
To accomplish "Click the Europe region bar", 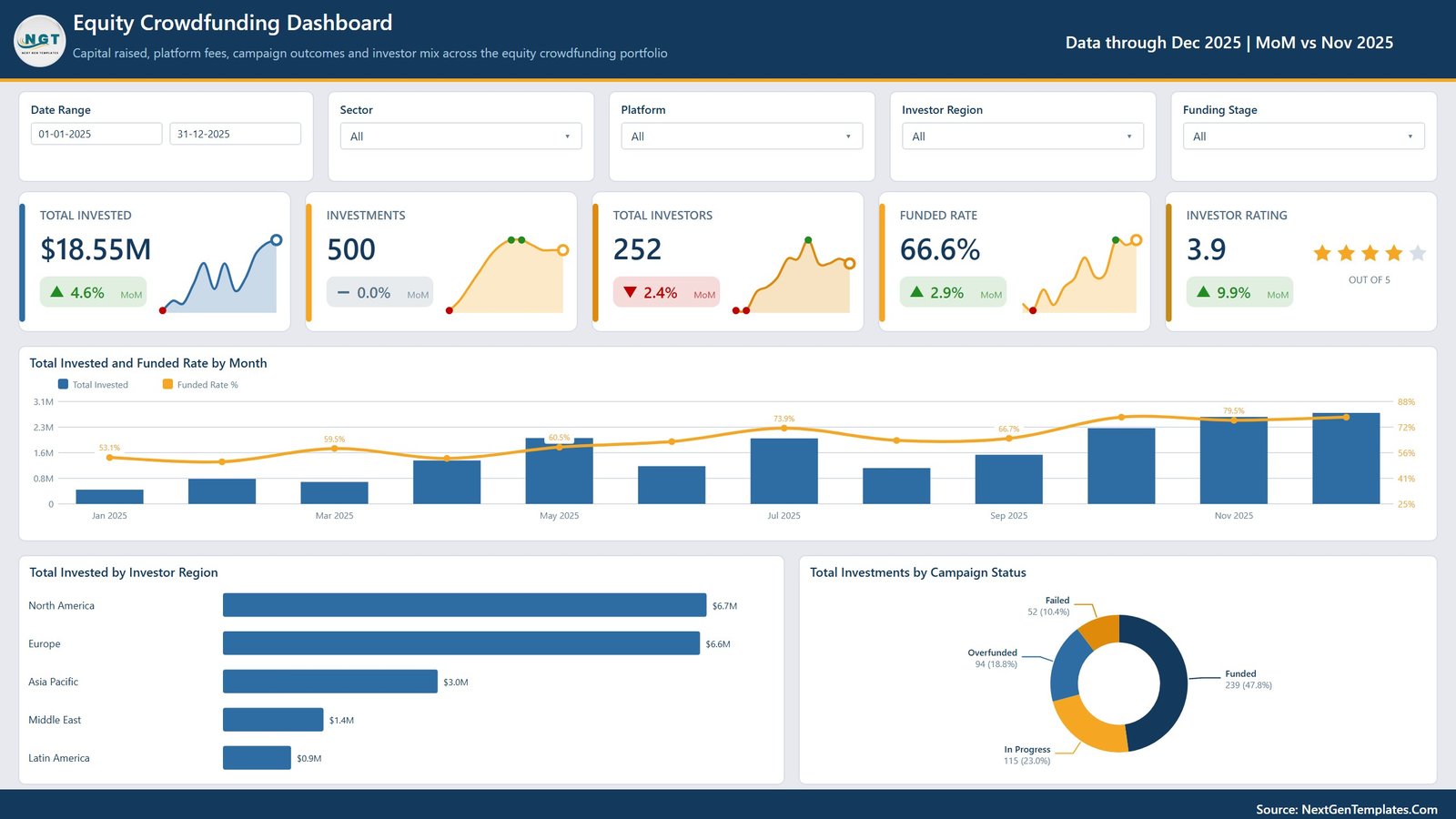I will coord(461,643).
